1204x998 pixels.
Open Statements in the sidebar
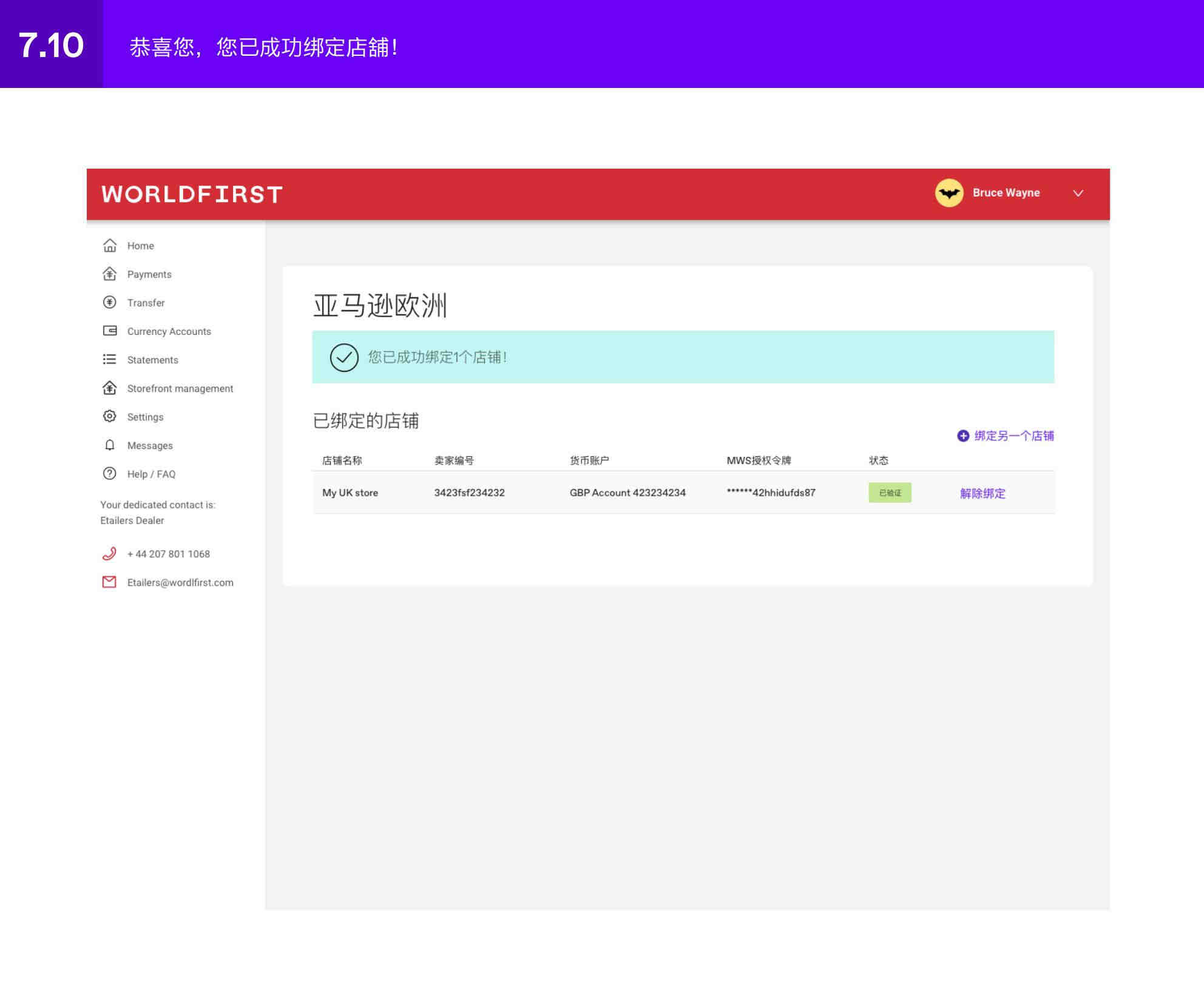[152, 360]
